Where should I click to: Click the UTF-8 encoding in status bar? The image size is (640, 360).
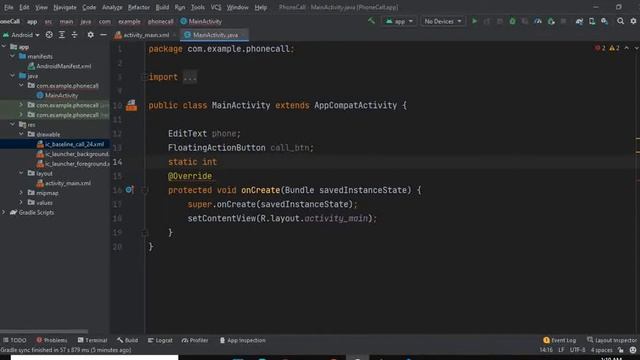click(x=577, y=350)
